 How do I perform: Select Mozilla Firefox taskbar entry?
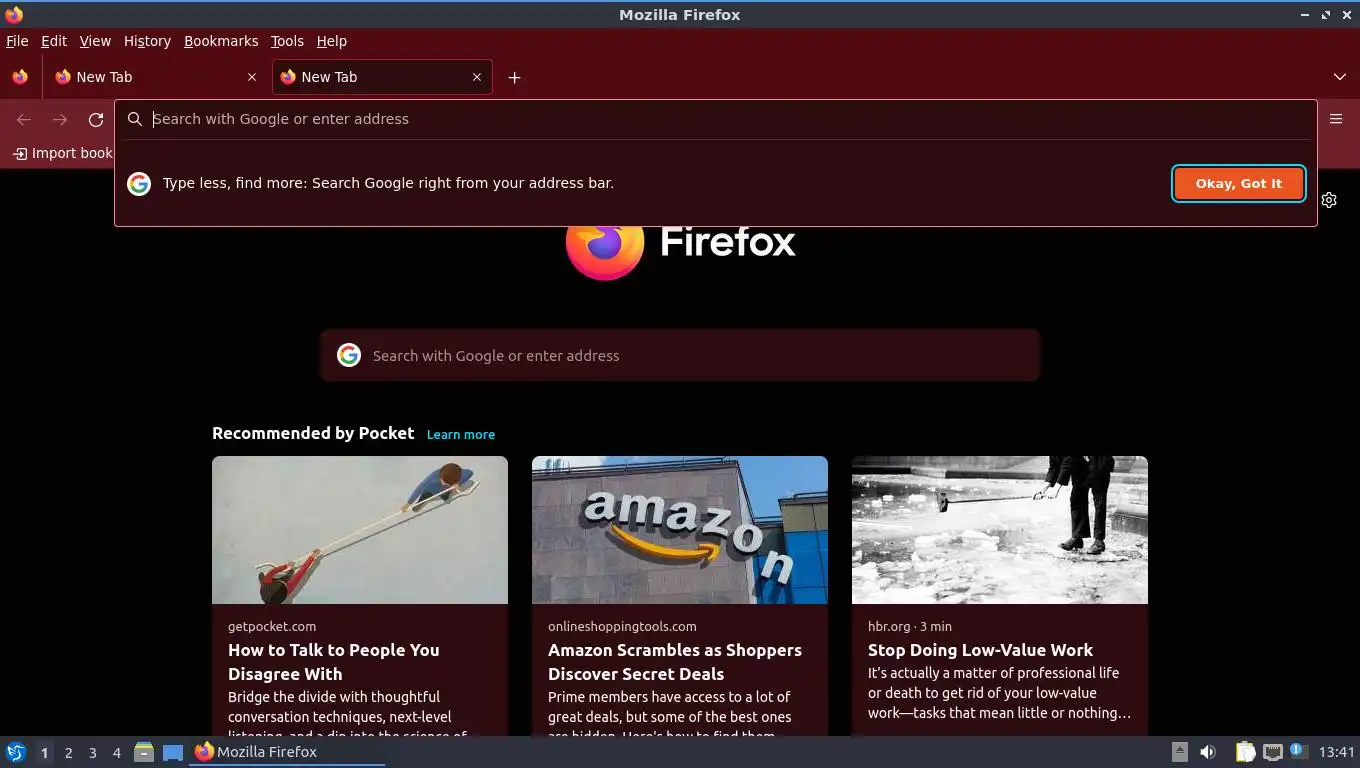coord(288,752)
